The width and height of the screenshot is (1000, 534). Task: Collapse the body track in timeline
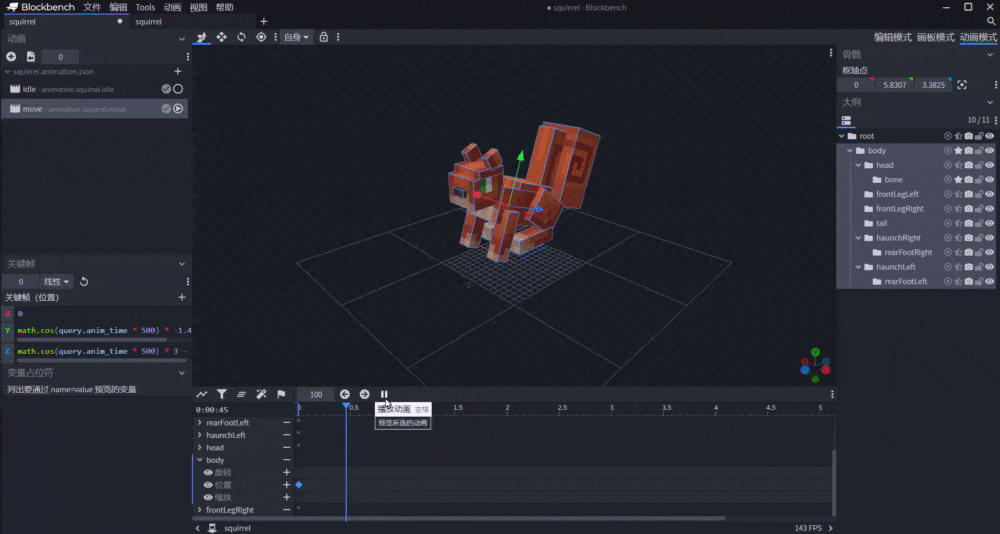pos(200,460)
